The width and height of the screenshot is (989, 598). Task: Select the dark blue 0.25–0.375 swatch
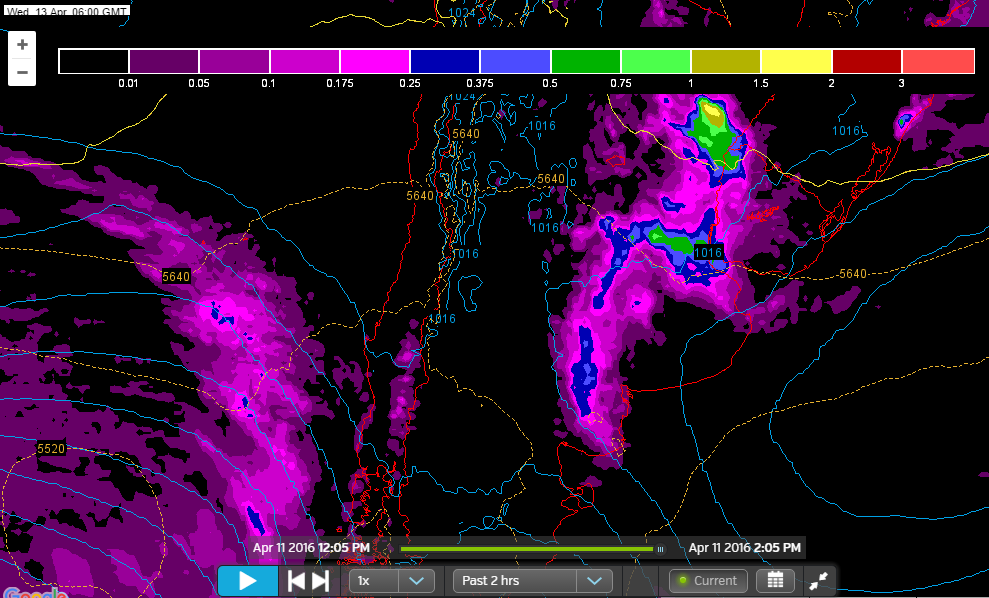tap(445, 61)
